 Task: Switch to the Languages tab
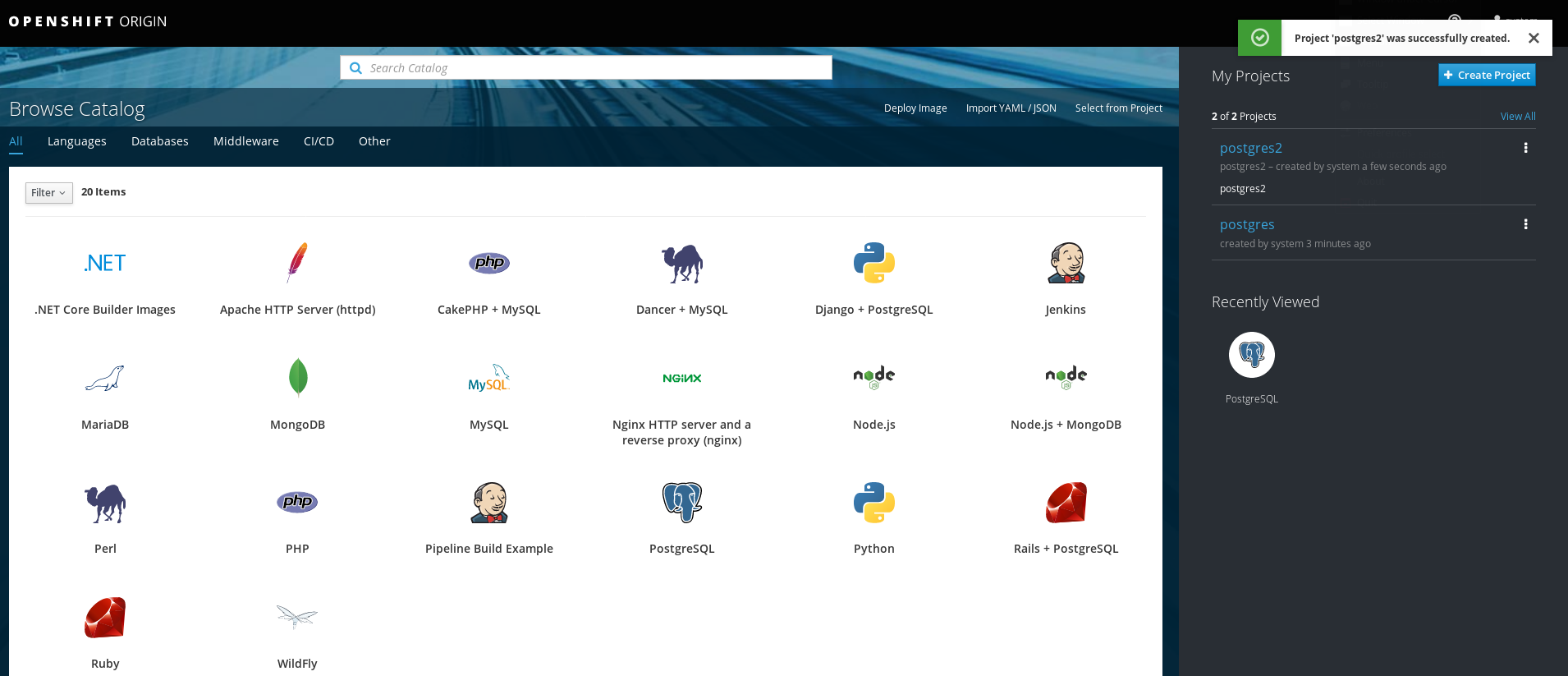click(x=77, y=141)
